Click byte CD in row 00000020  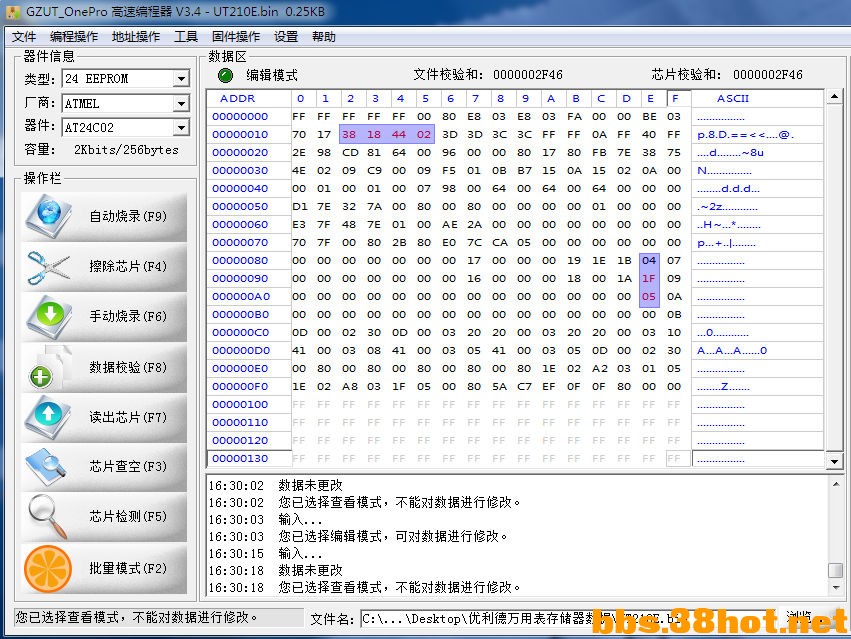point(350,153)
